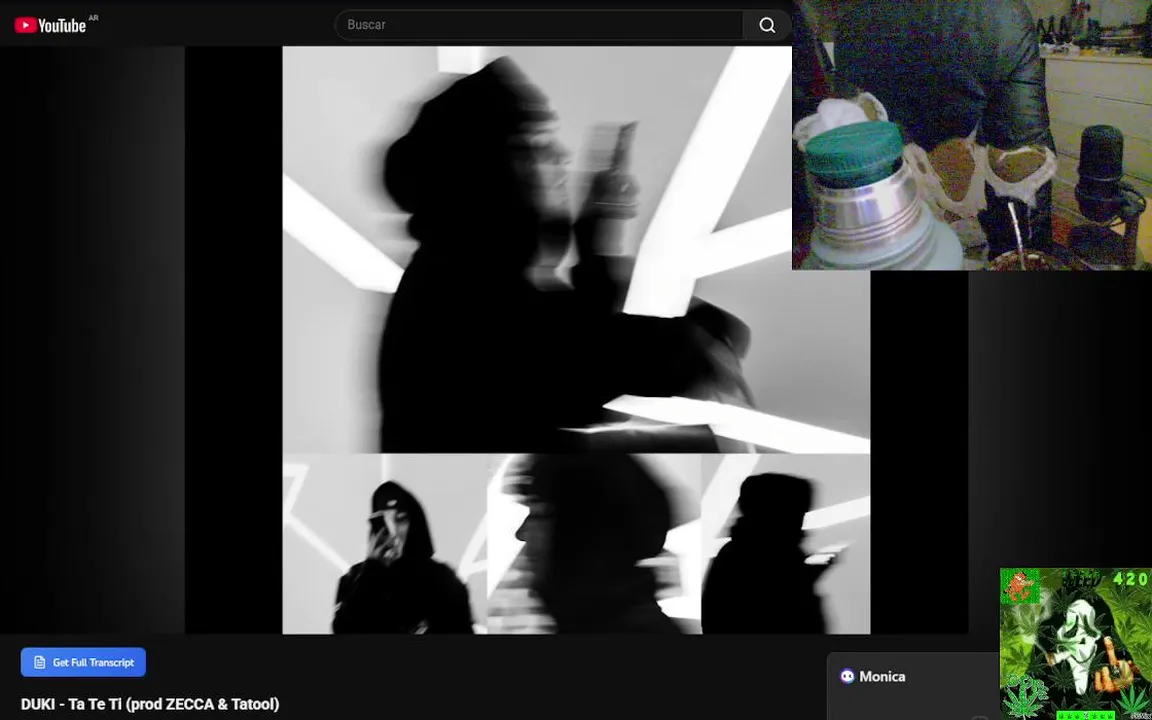This screenshot has width=1152, height=720.
Task: Click the Get Full Transcript button
Action: [x=83, y=662]
